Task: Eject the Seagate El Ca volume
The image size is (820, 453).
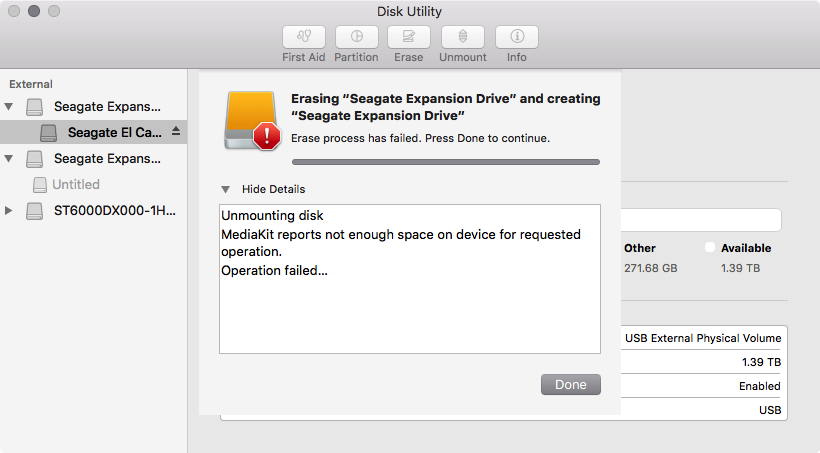Action: pos(176,131)
